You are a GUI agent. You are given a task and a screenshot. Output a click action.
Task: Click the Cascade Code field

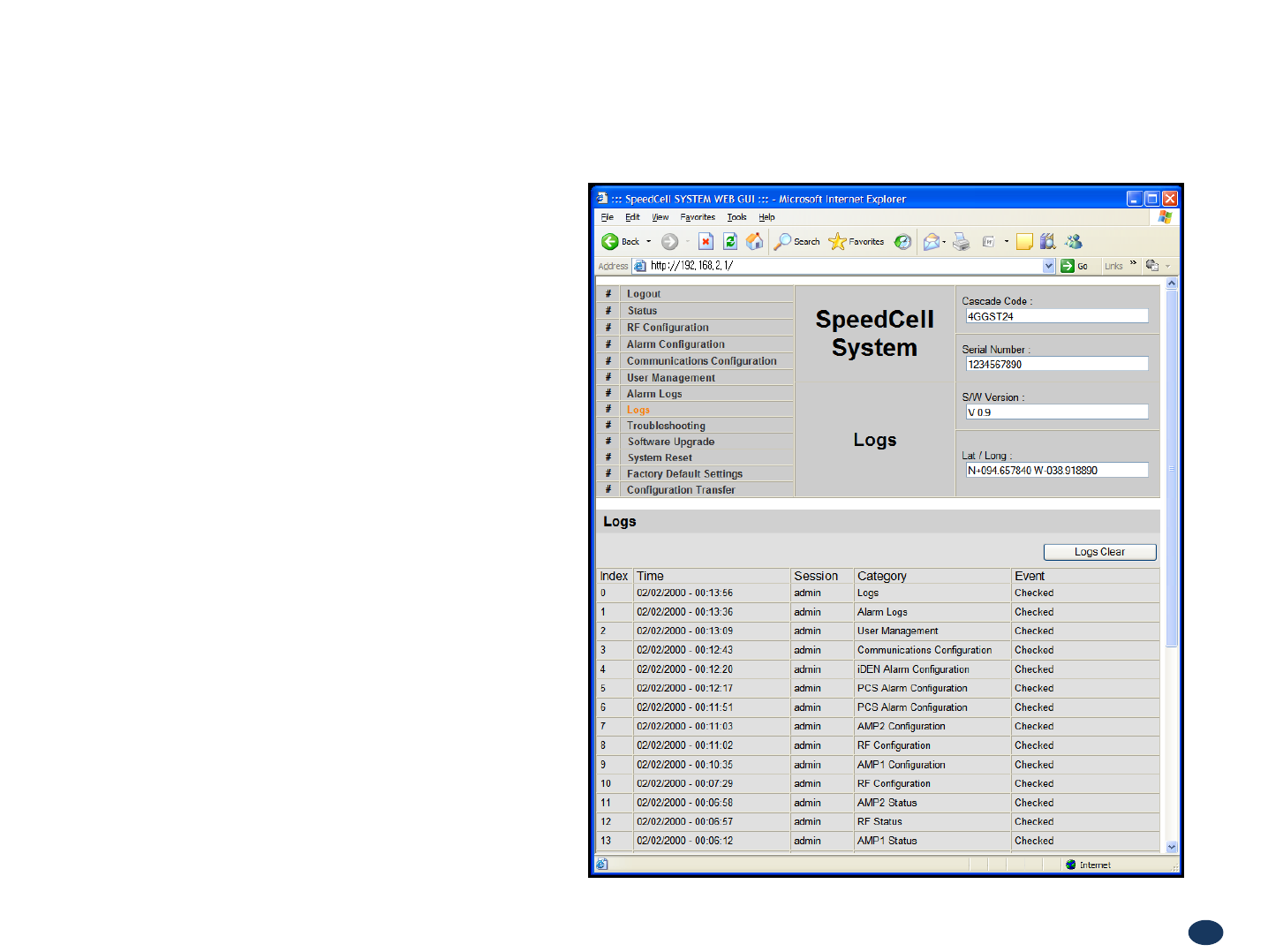click(x=1057, y=316)
